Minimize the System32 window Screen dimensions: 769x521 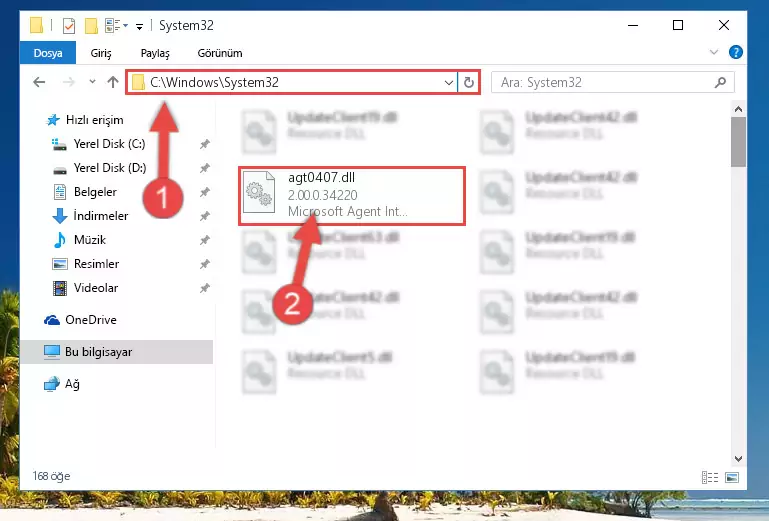(633, 25)
